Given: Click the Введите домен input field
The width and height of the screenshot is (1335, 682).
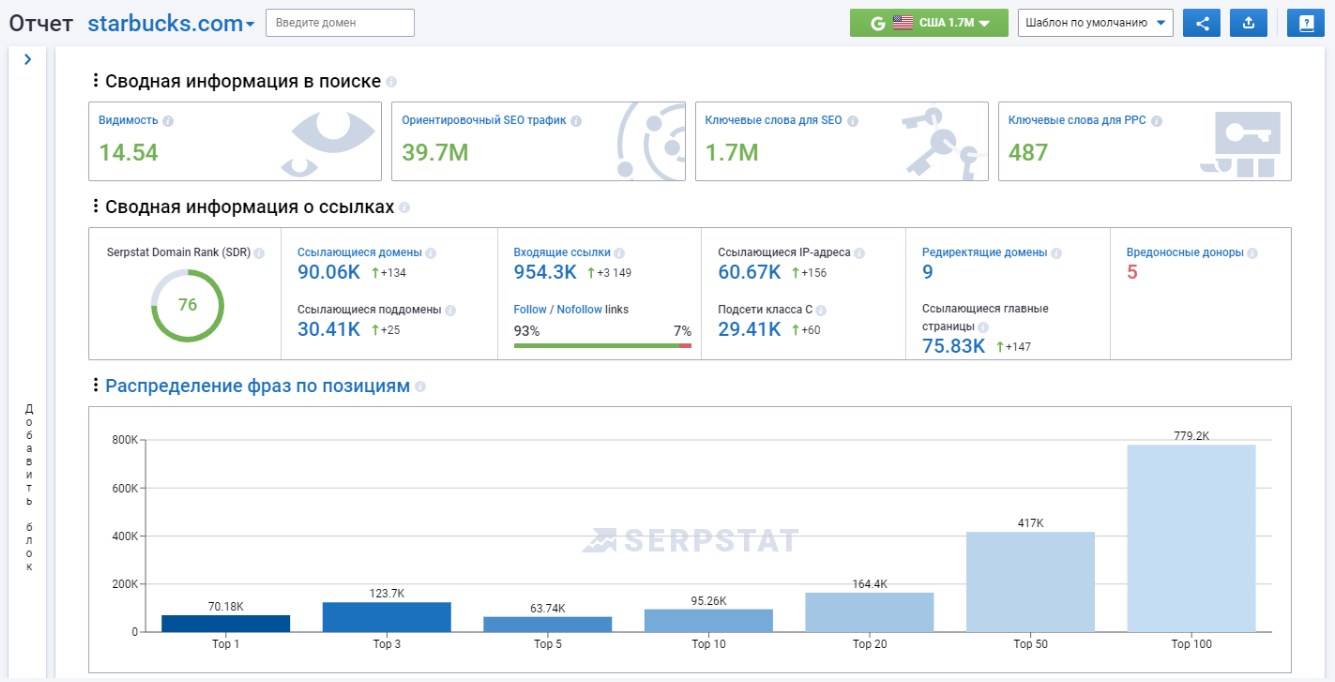Looking at the screenshot, I should point(340,23).
